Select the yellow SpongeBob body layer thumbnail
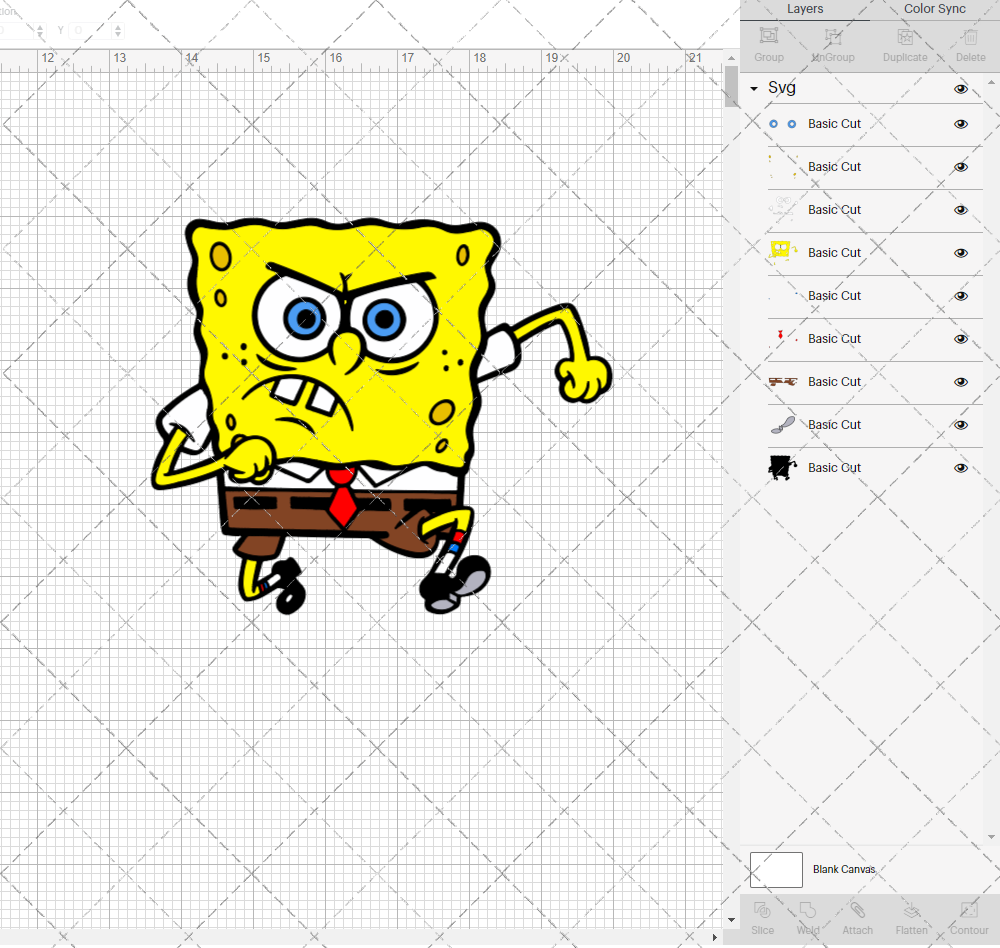This screenshot has width=1000, height=948. pyautogui.click(x=783, y=253)
